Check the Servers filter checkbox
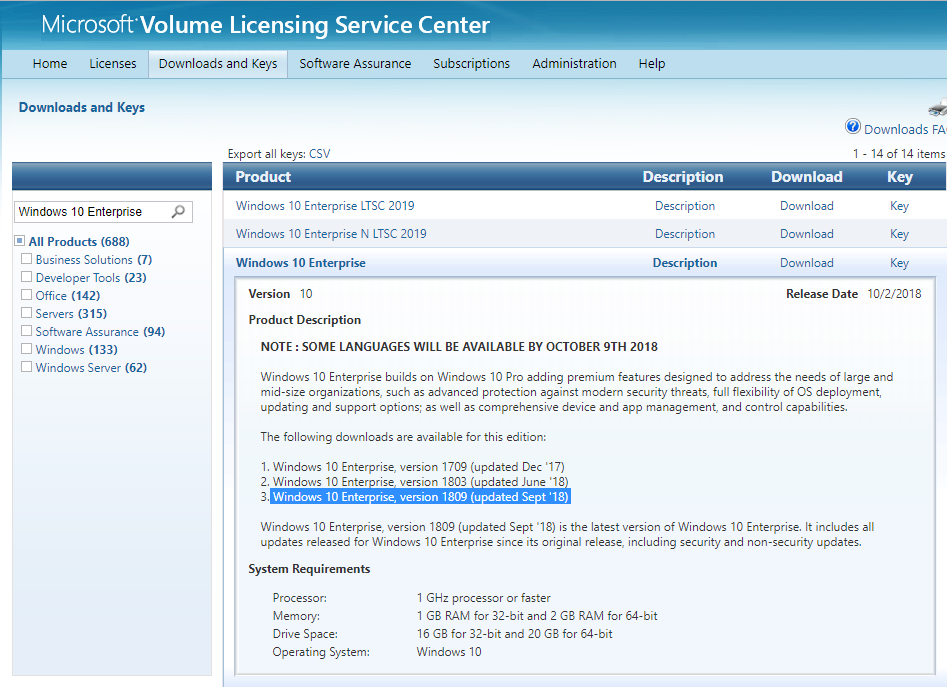Screen dimensions: 947x687 (27, 313)
